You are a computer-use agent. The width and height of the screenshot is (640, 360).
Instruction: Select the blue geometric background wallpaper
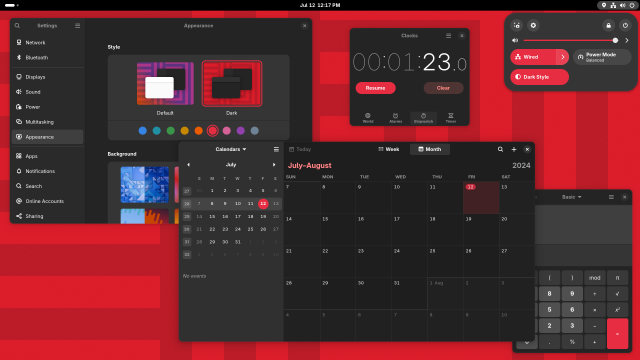tap(144, 184)
